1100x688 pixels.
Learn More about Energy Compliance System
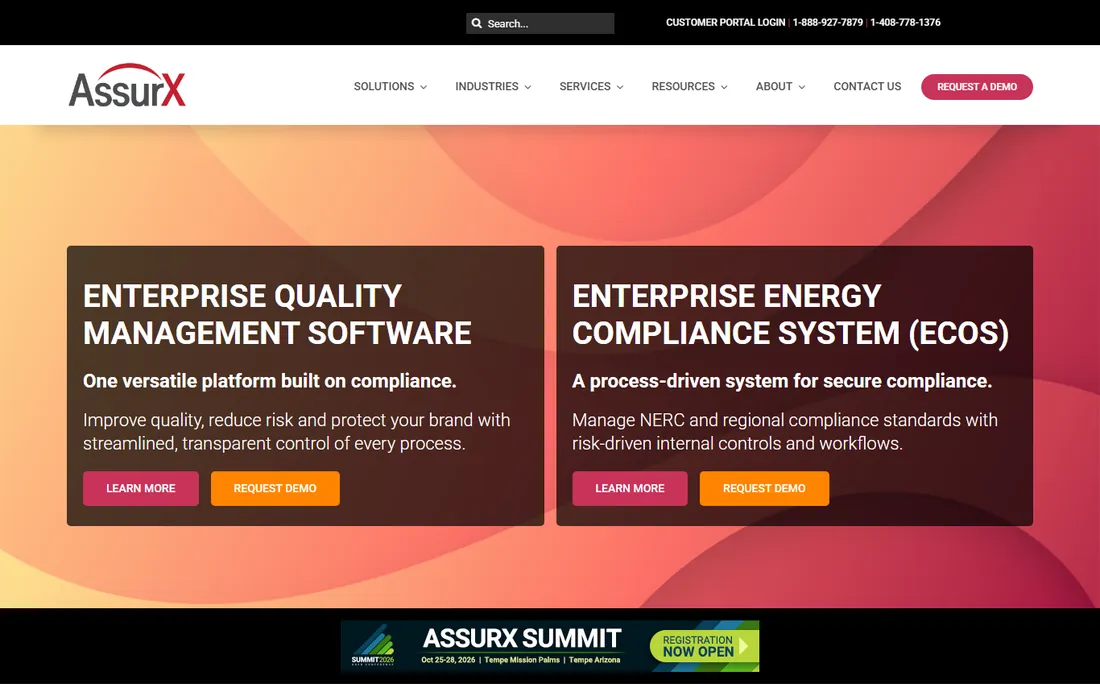click(630, 488)
